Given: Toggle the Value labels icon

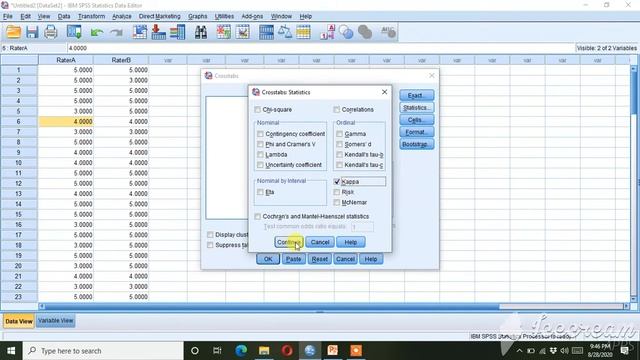Looking at the screenshot, I should point(328,32).
